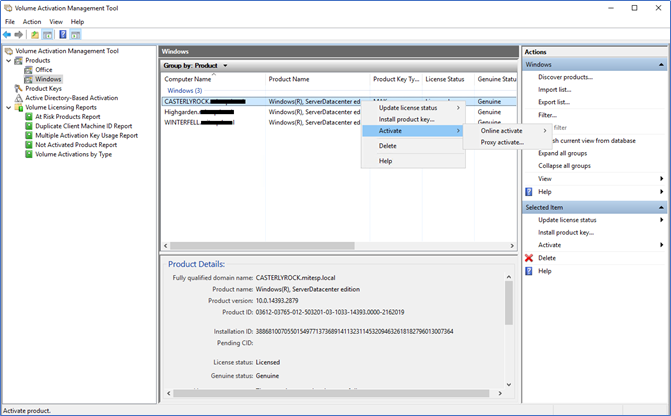The height and width of the screenshot is (416, 671).
Task: Open the Action menu
Action: (x=32, y=22)
